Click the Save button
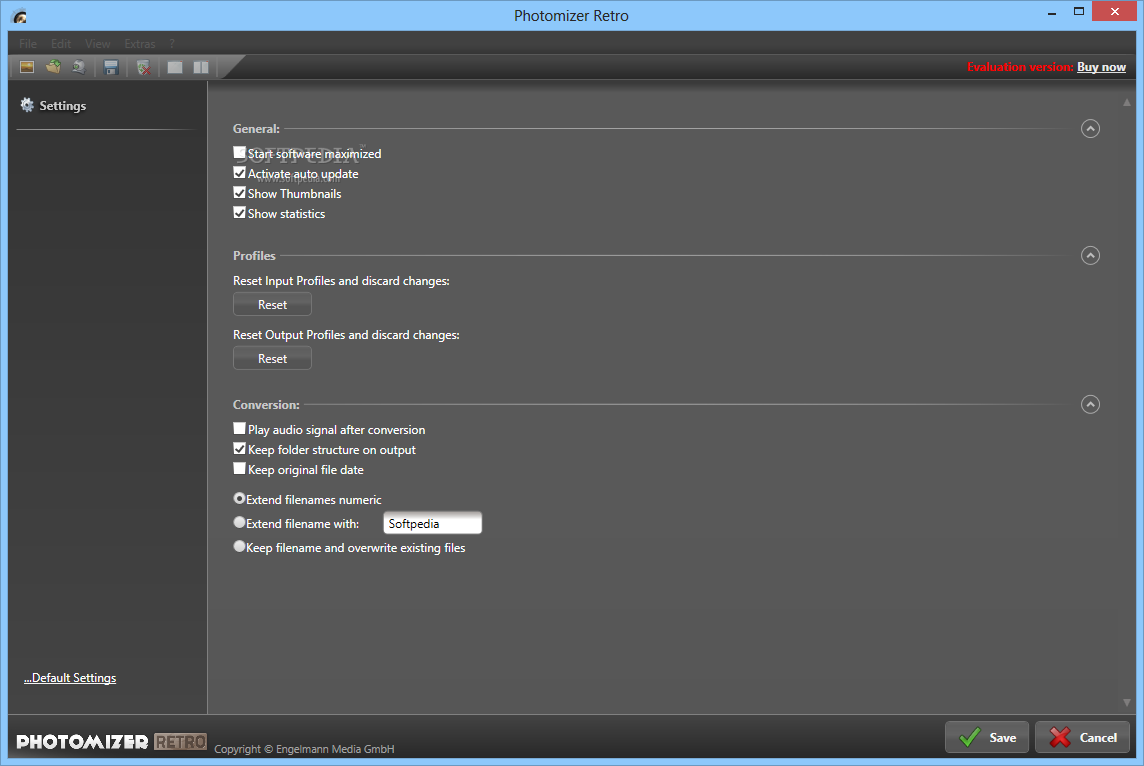This screenshot has height=766, width=1144. pyautogui.click(x=986, y=738)
